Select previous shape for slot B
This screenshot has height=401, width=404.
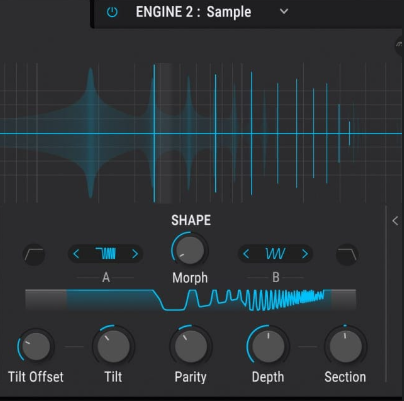coord(246,254)
